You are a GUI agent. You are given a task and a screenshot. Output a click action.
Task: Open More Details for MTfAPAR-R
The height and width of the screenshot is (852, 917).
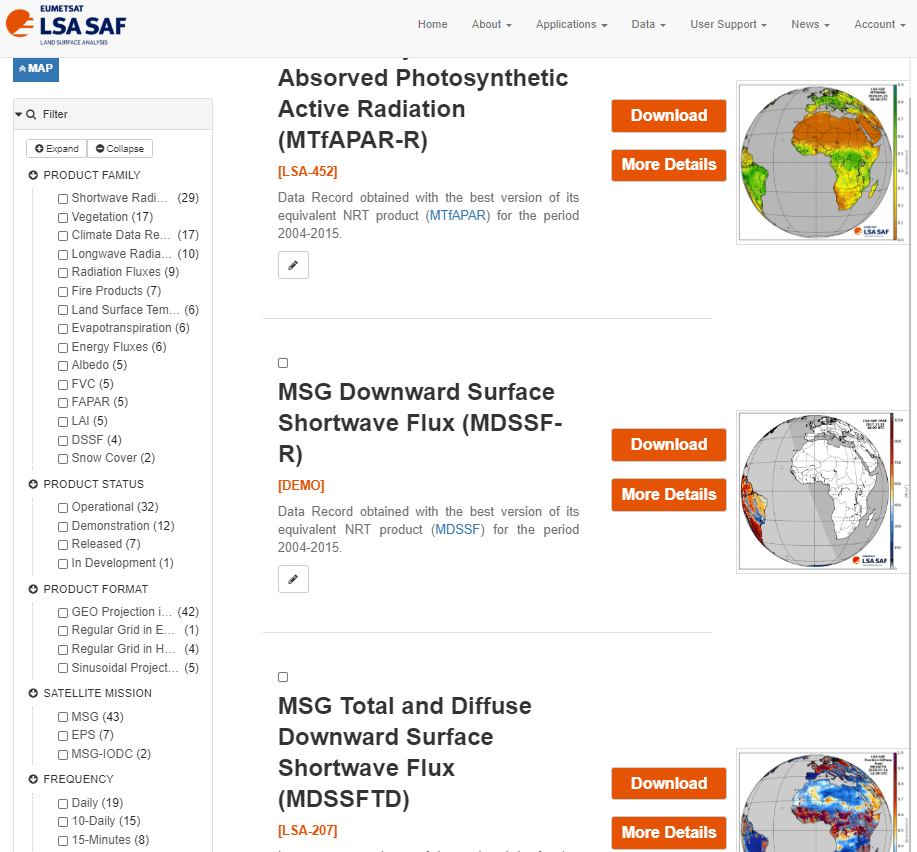point(669,165)
